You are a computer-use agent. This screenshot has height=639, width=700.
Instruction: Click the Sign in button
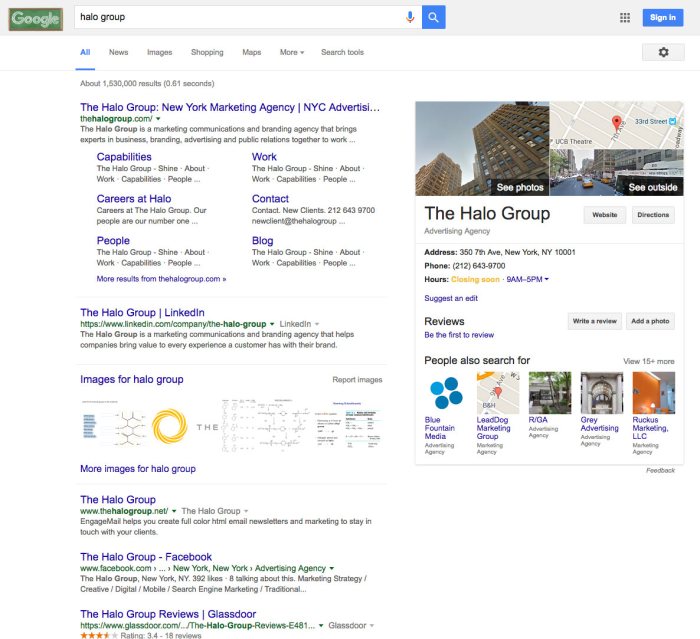(x=663, y=17)
